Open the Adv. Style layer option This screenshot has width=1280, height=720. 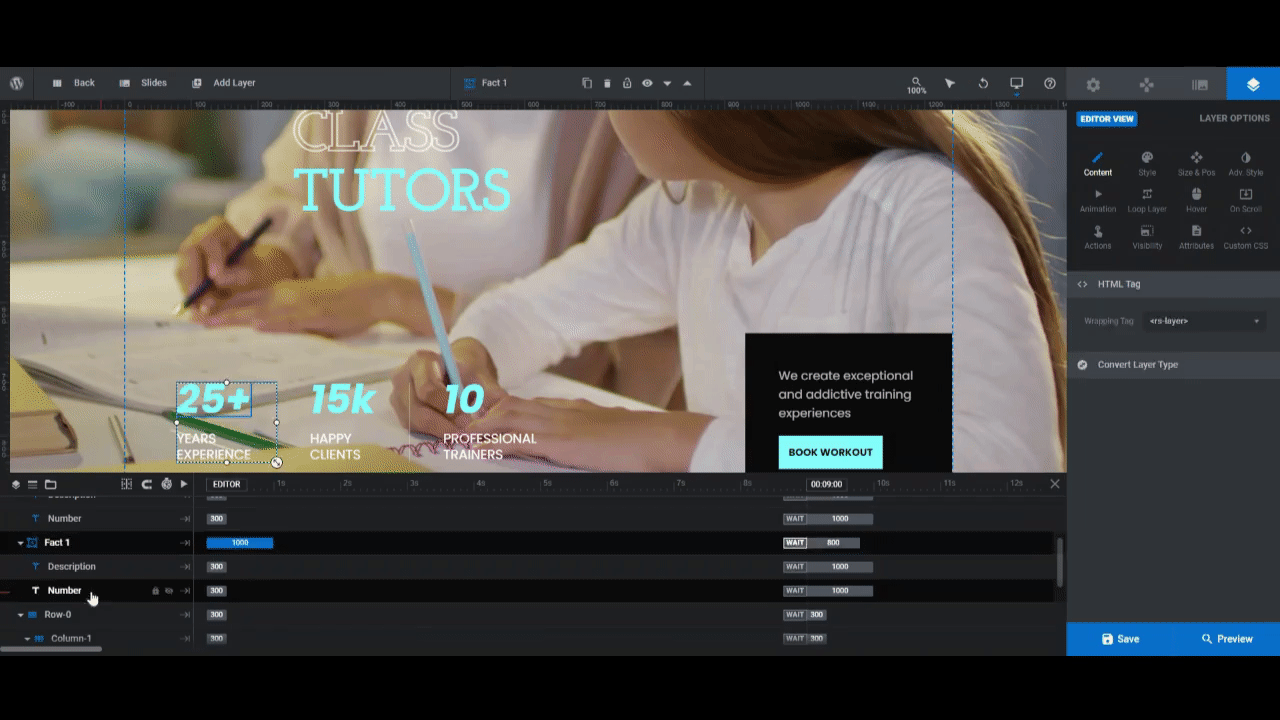click(1246, 164)
